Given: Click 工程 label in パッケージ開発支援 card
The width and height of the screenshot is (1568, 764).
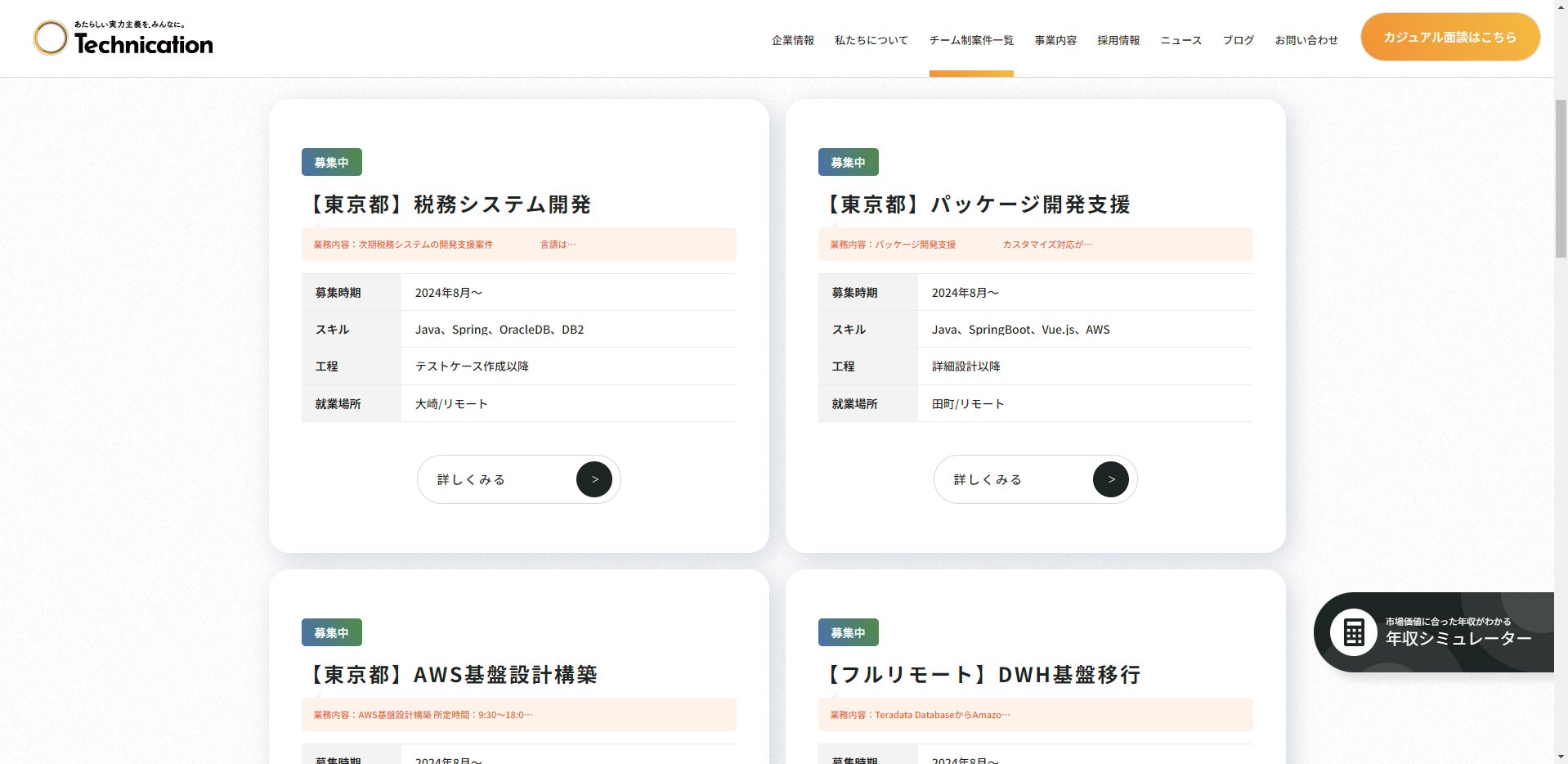Looking at the screenshot, I should coord(843,366).
